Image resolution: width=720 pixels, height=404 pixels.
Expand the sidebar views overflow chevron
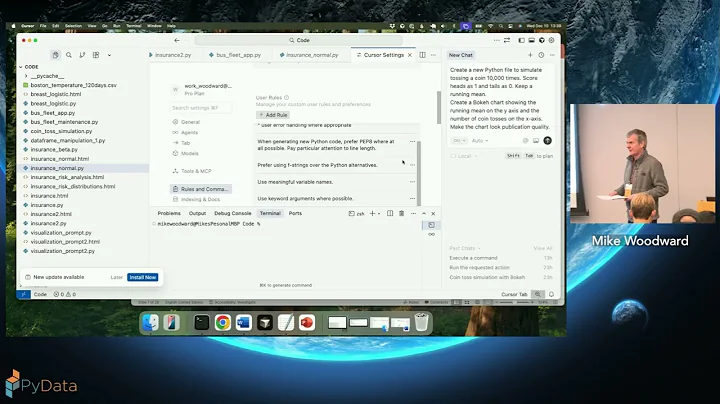coord(109,55)
